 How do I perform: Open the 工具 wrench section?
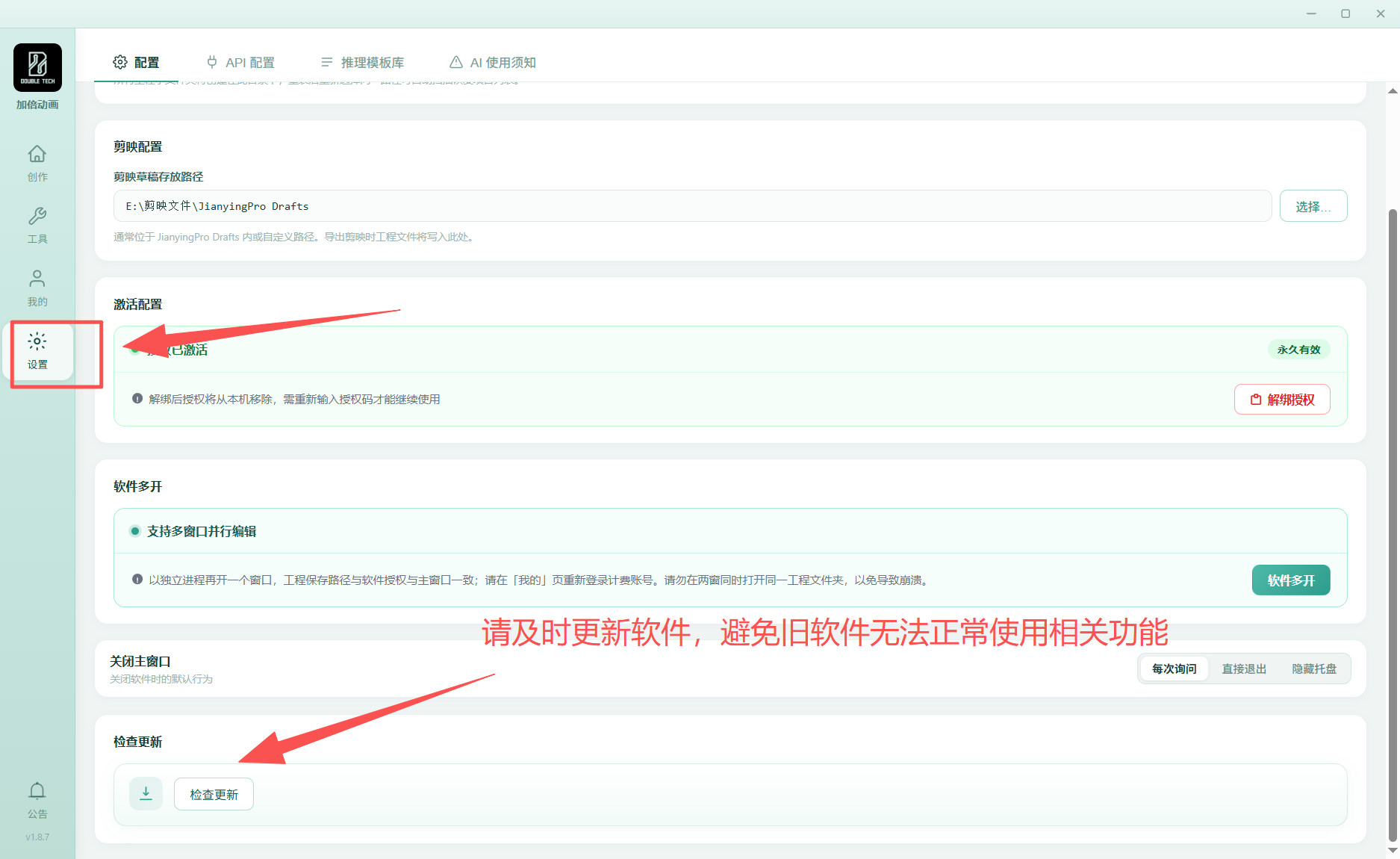[x=37, y=226]
